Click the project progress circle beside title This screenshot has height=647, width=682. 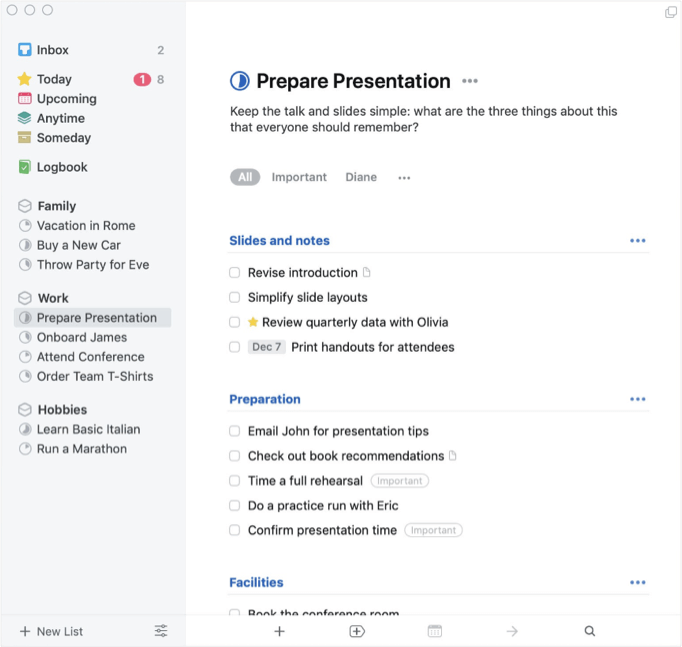click(x=240, y=81)
